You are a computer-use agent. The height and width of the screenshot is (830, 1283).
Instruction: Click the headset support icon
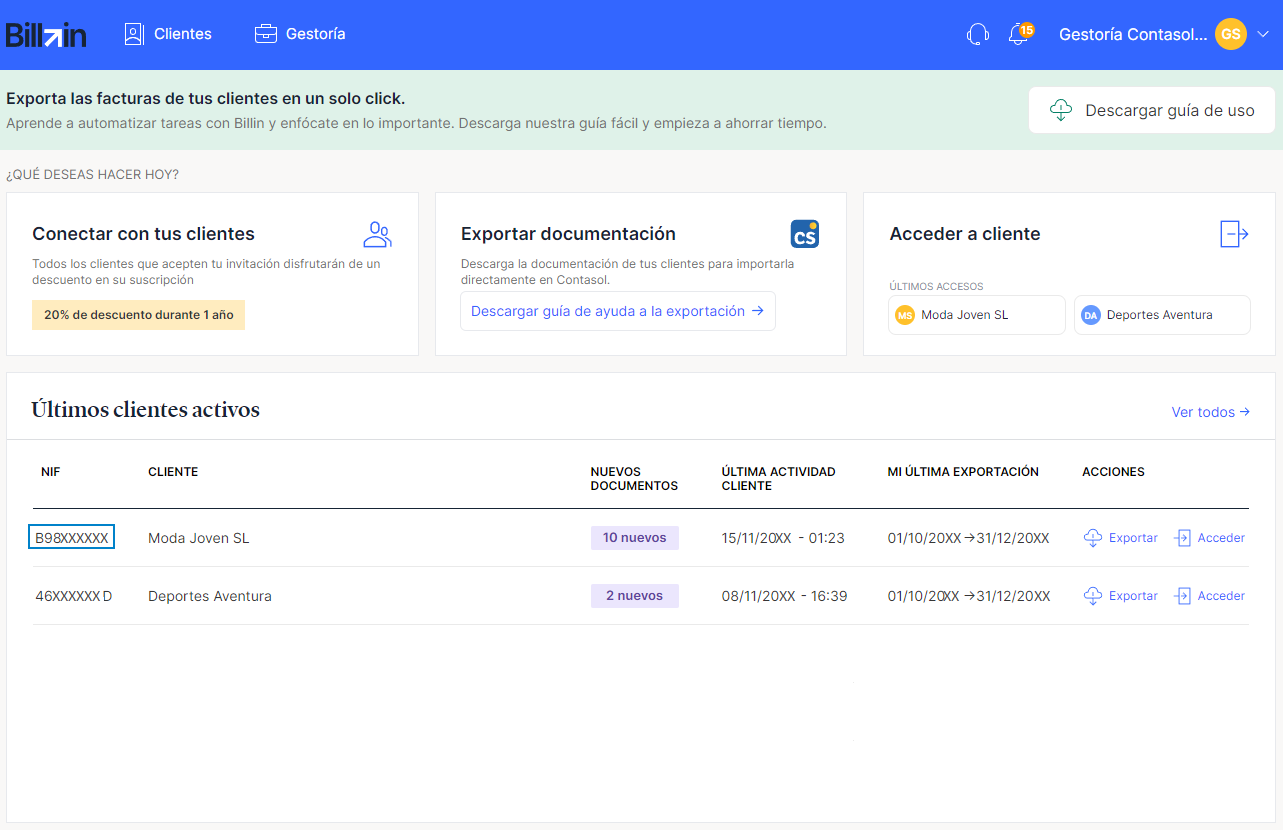(x=978, y=35)
